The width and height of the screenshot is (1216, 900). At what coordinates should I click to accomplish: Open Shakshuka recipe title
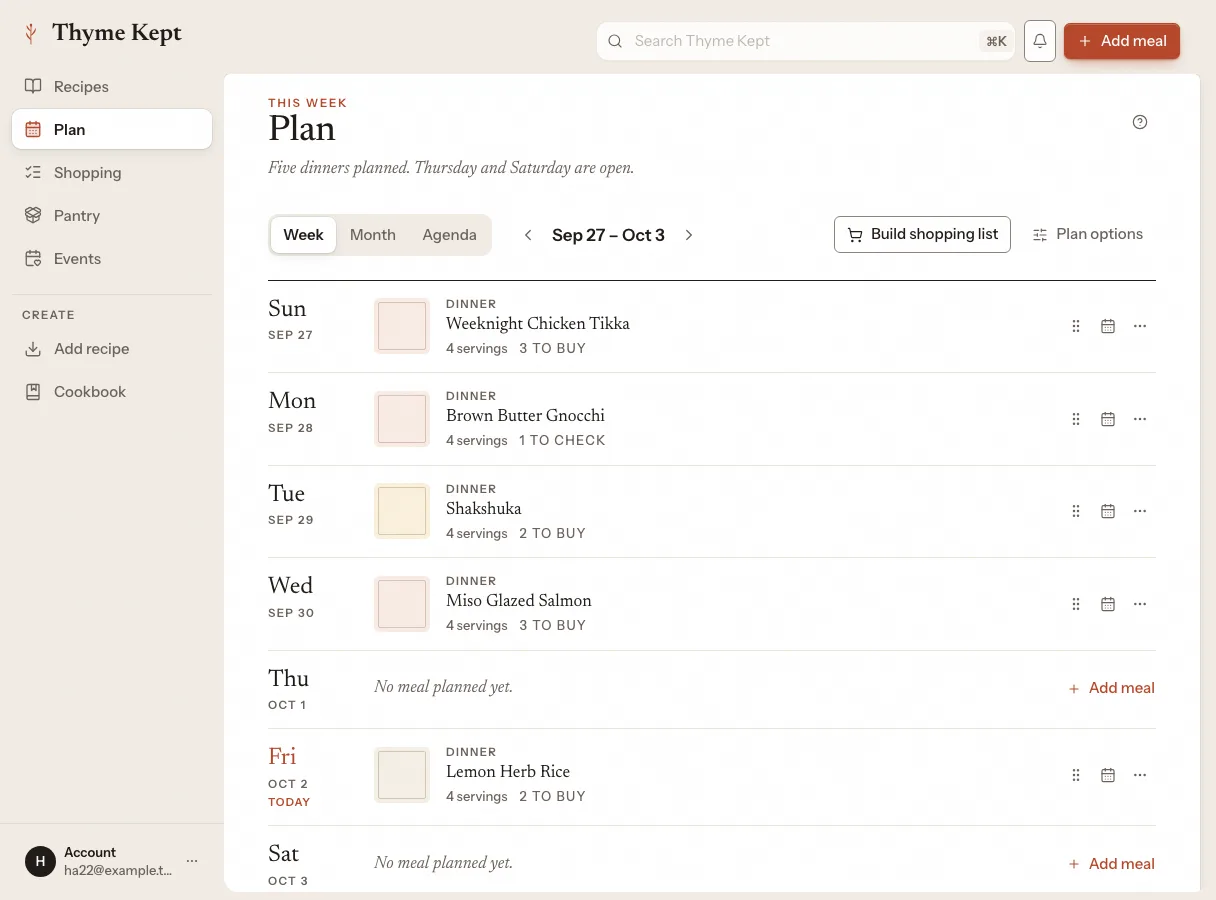coord(484,509)
